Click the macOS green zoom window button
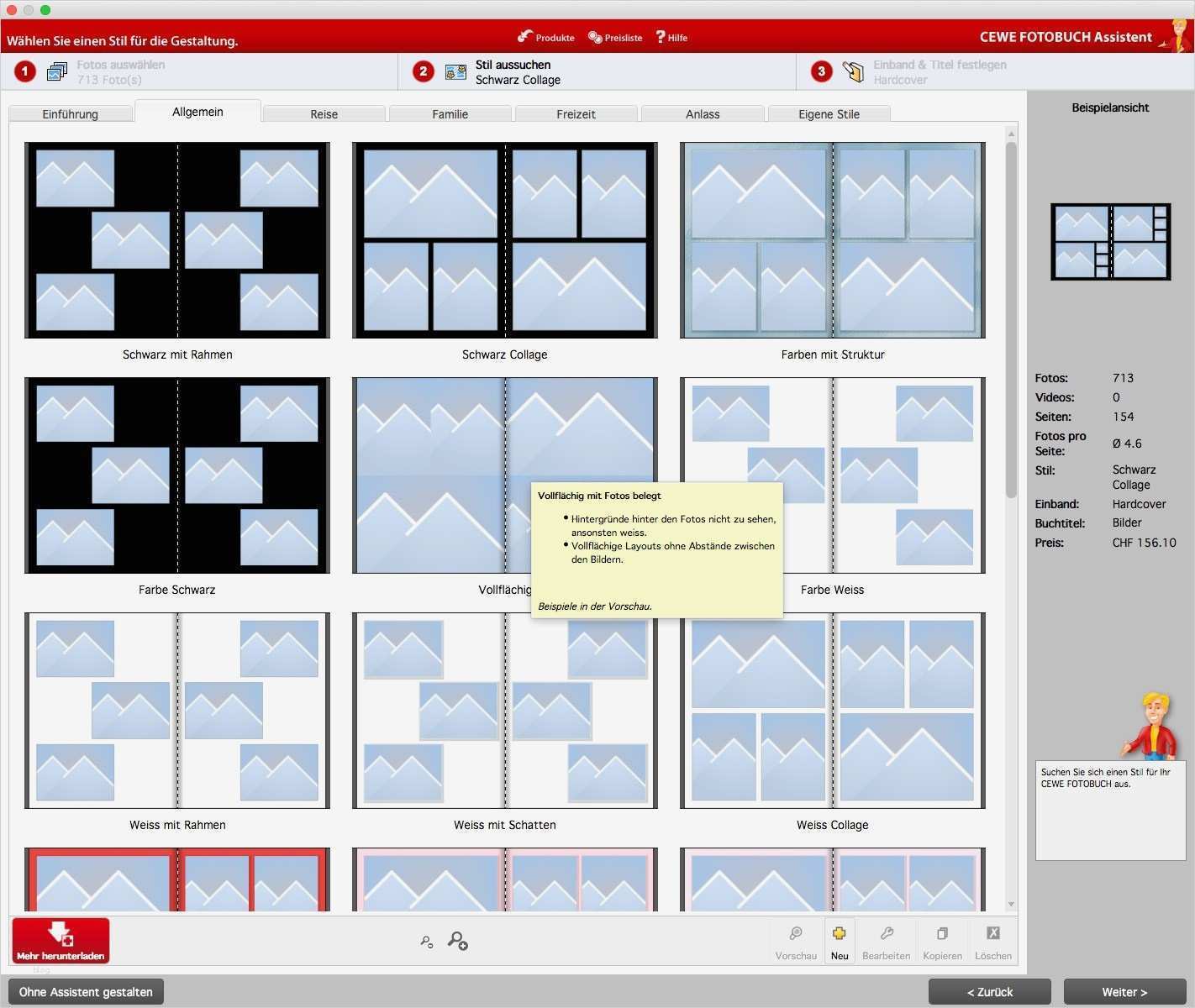Screen dimensions: 1195x1008 45,9
